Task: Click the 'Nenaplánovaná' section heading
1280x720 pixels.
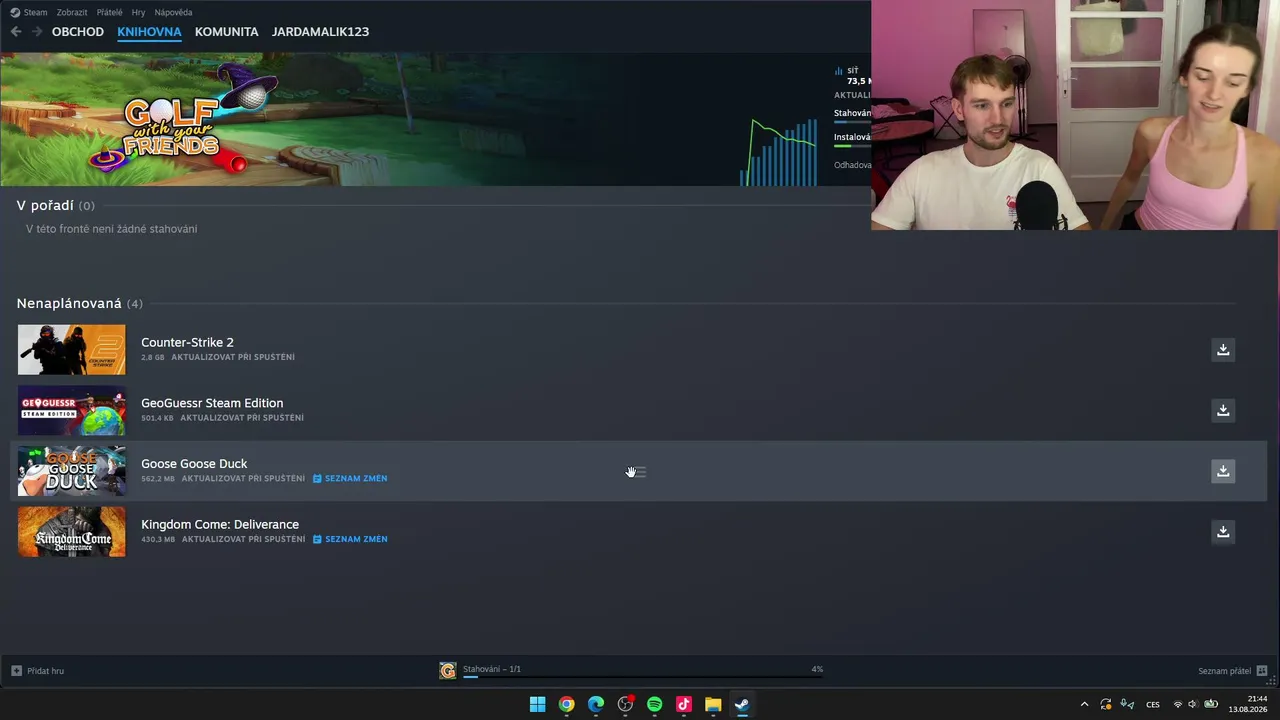Action: [x=69, y=303]
